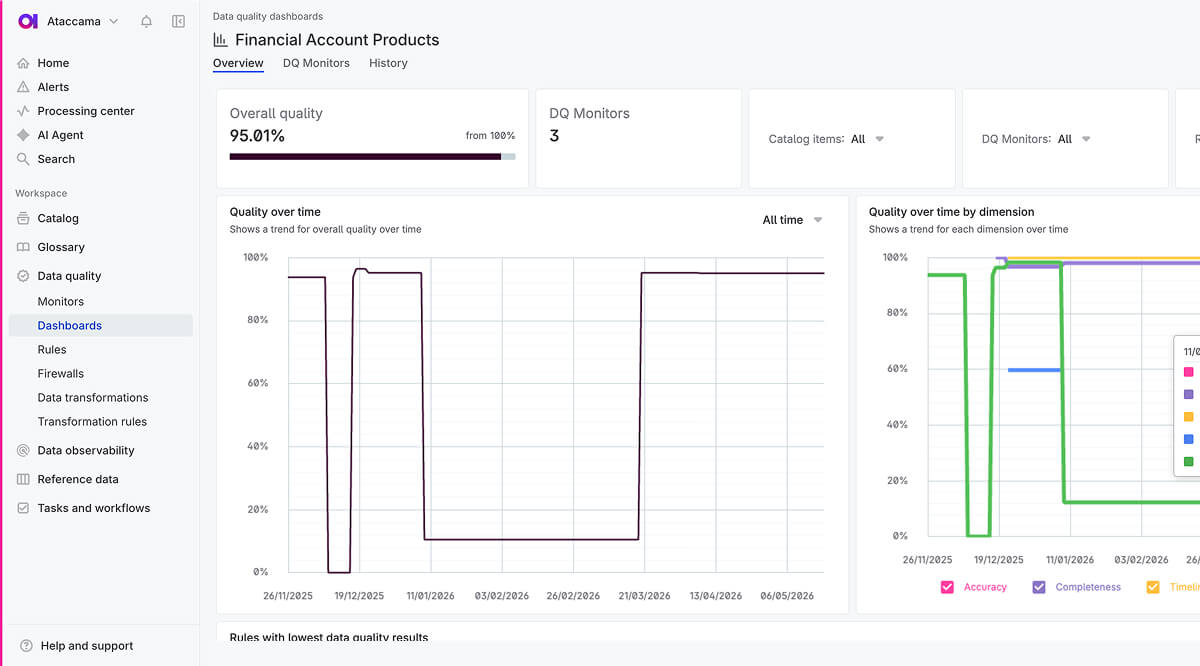Toggle the Timeliness legend checkbox
The width and height of the screenshot is (1200, 666).
1153,587
